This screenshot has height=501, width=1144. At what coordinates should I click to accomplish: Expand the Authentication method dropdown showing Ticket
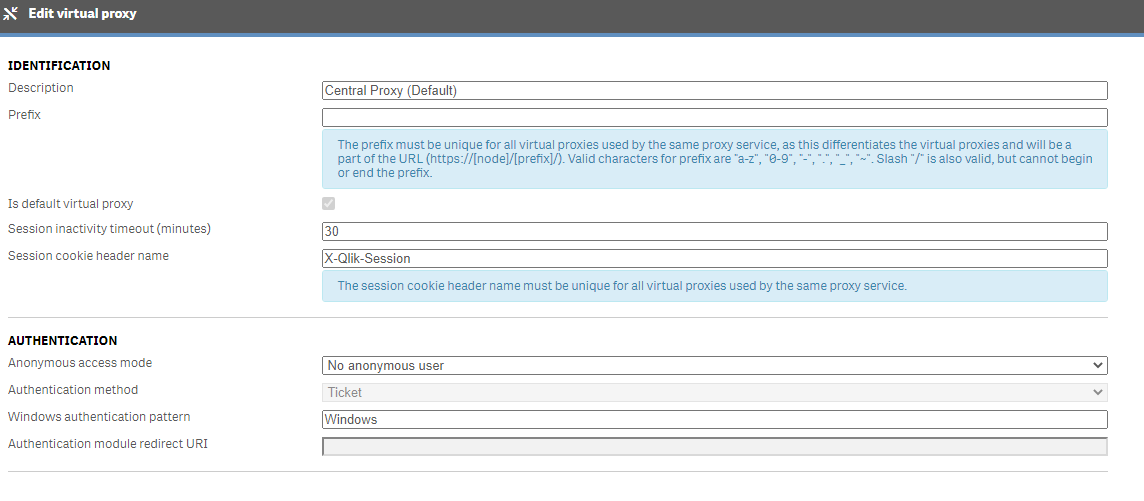tap(714, 392)
